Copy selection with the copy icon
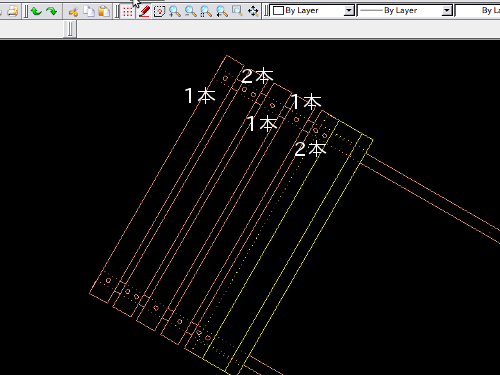The width and height of the screenshot is (500, 375). coord(89,11)
